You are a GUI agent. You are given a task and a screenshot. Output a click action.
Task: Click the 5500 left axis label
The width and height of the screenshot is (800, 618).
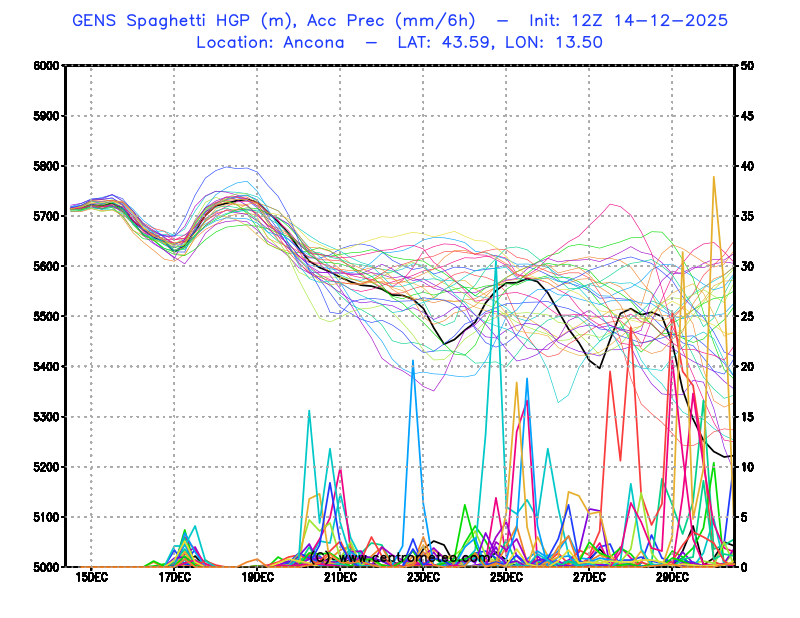46,317
